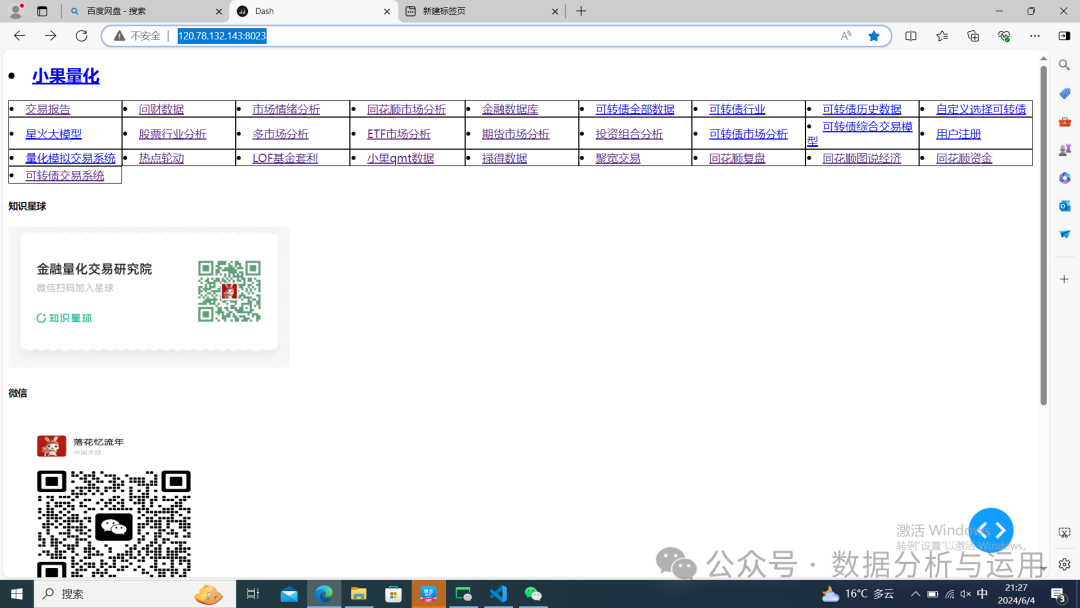Open the Collections icon
The height and width of the screenshot is (608, 1080).
click(973, 36)
